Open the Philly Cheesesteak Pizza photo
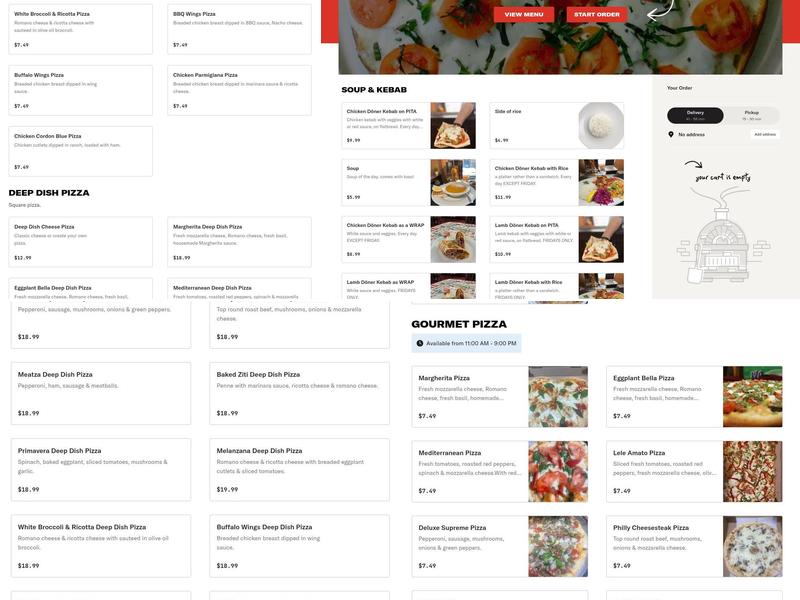This screenshot has width=800, height=600. (x=753, y=546)
